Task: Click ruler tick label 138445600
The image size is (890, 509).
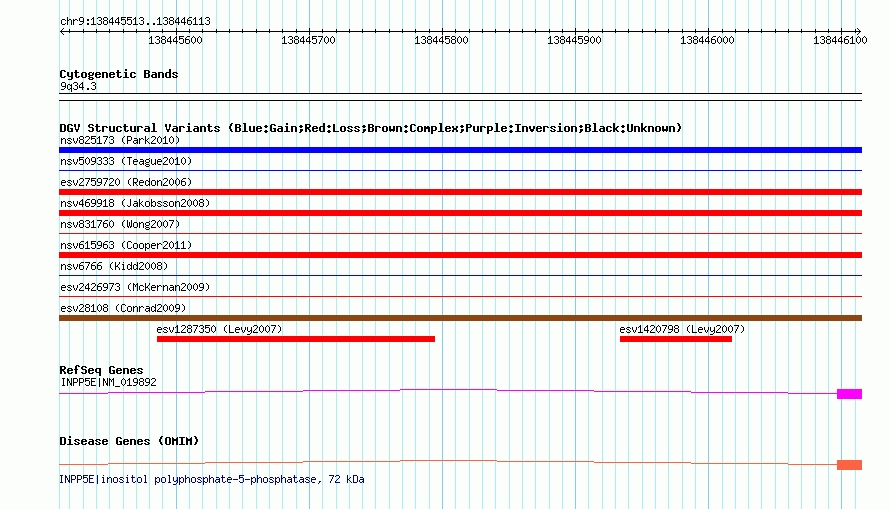Action: pos(175,40)
